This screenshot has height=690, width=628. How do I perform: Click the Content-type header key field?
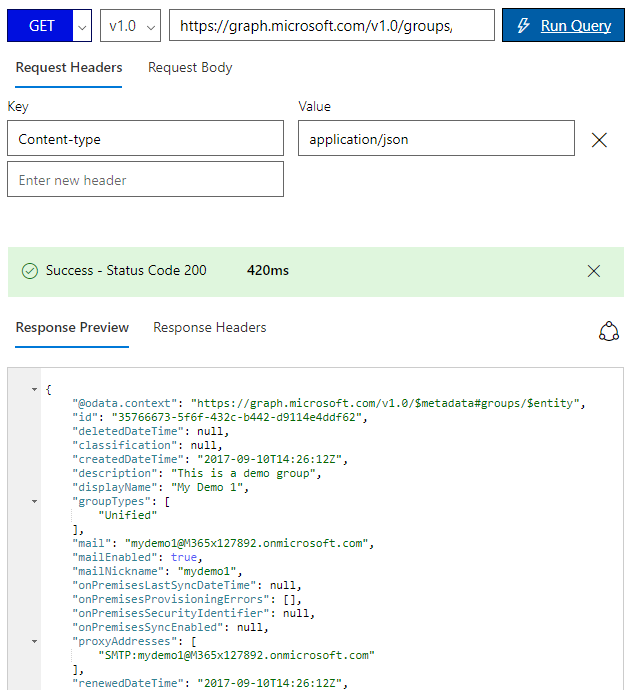[x=145, y=139]
